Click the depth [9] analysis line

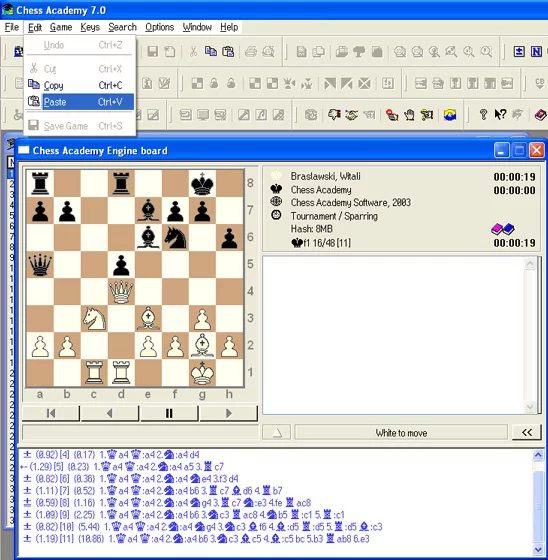tap(183, 515)
